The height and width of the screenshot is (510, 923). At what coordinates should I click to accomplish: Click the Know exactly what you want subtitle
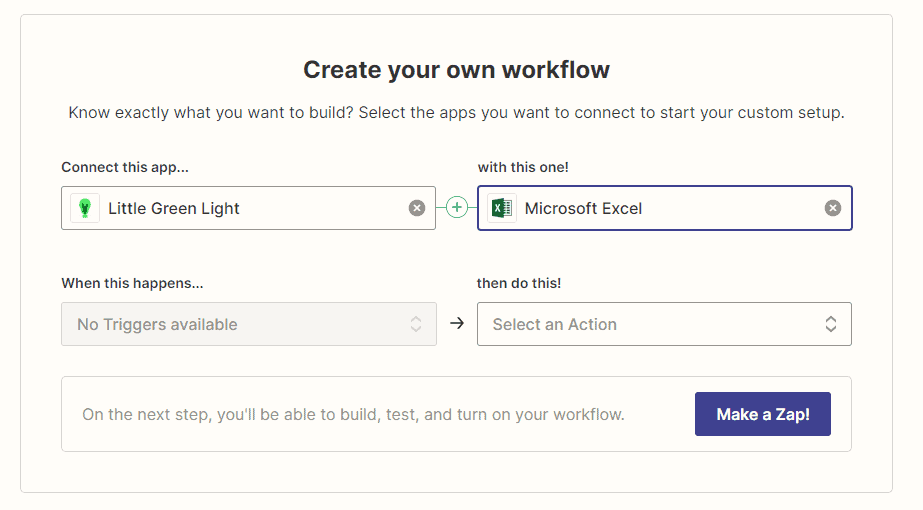pyautogui.click(x=456, y=112)
